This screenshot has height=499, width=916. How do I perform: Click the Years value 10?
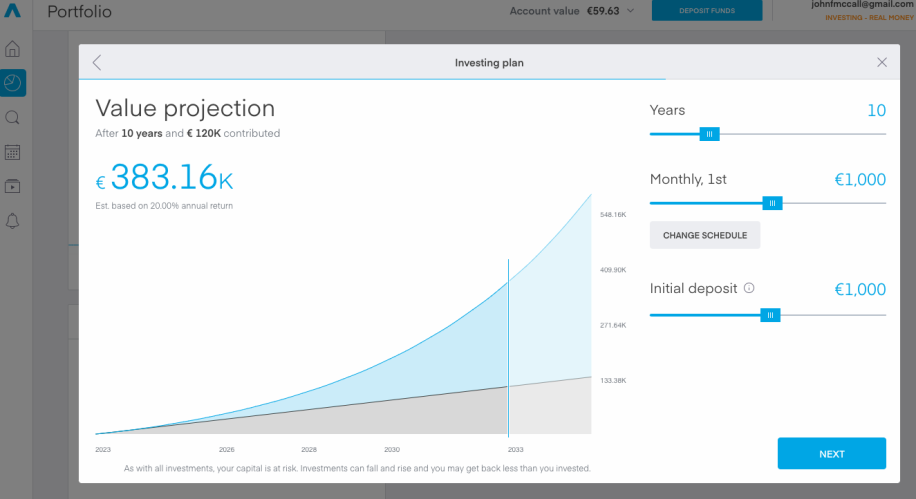[876, 110]
